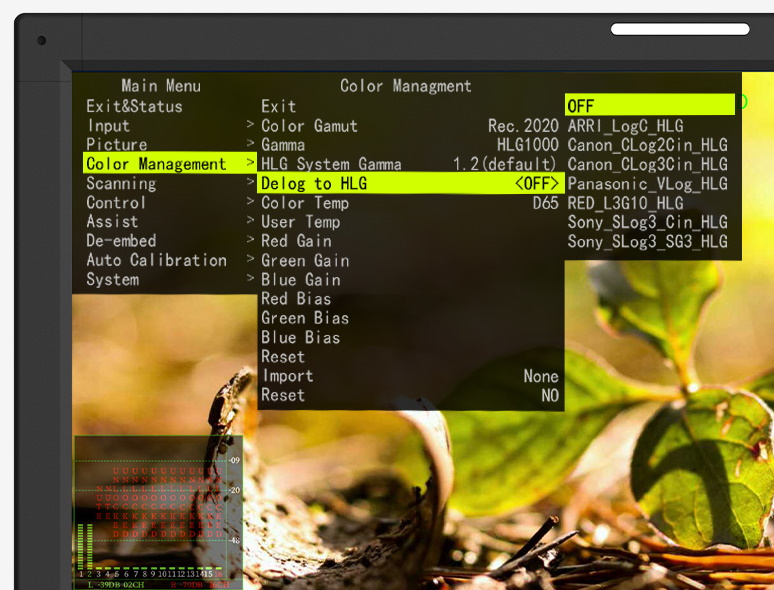Click the <OFF> Delog value
The image size is (774, 590).
click(x=537, y=184)
